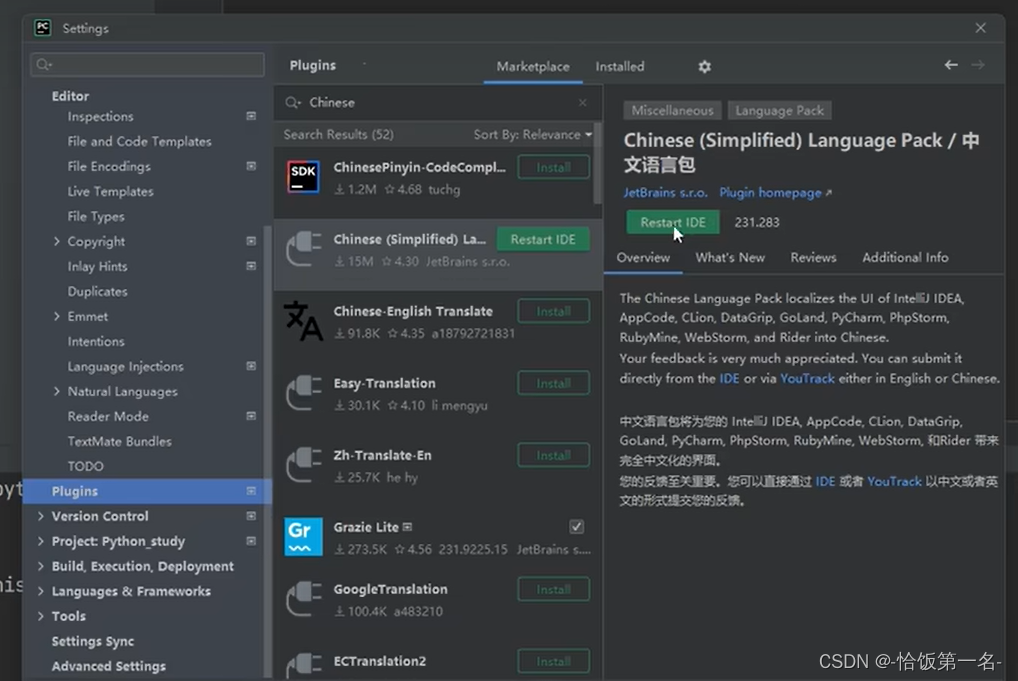1018x681 pixels.
Task: Click the plugins settings gear icon
Action: tap(704, 66)
